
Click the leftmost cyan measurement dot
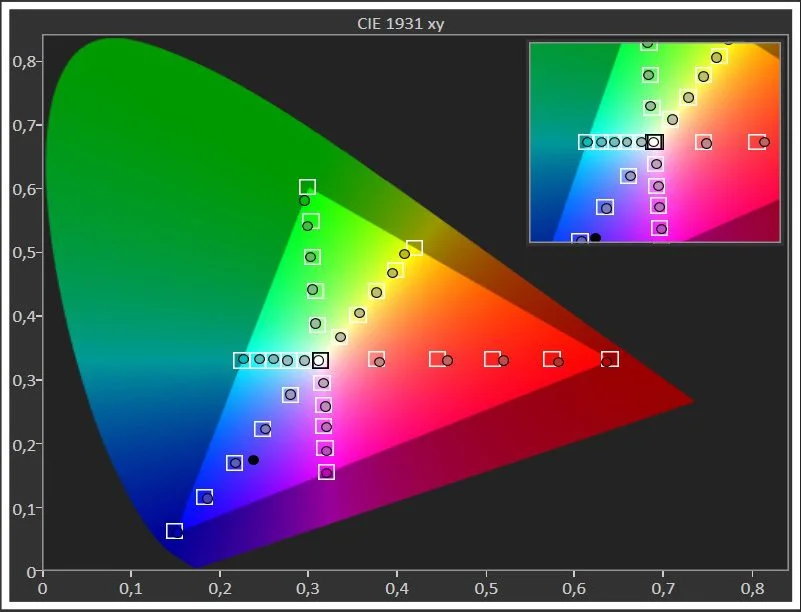pos(245,359)
